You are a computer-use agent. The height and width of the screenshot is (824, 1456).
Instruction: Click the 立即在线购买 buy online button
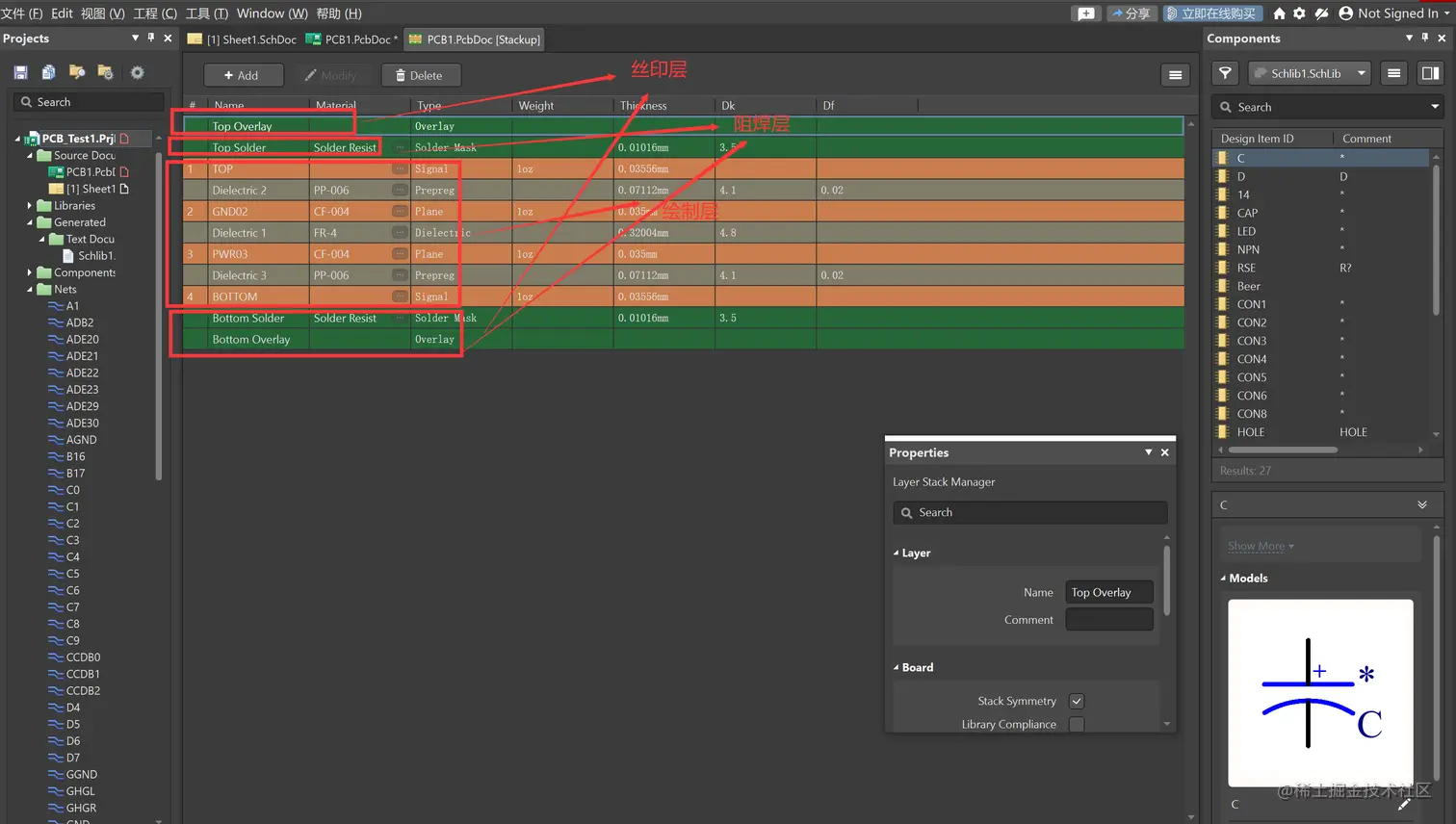click(1211, 13)
